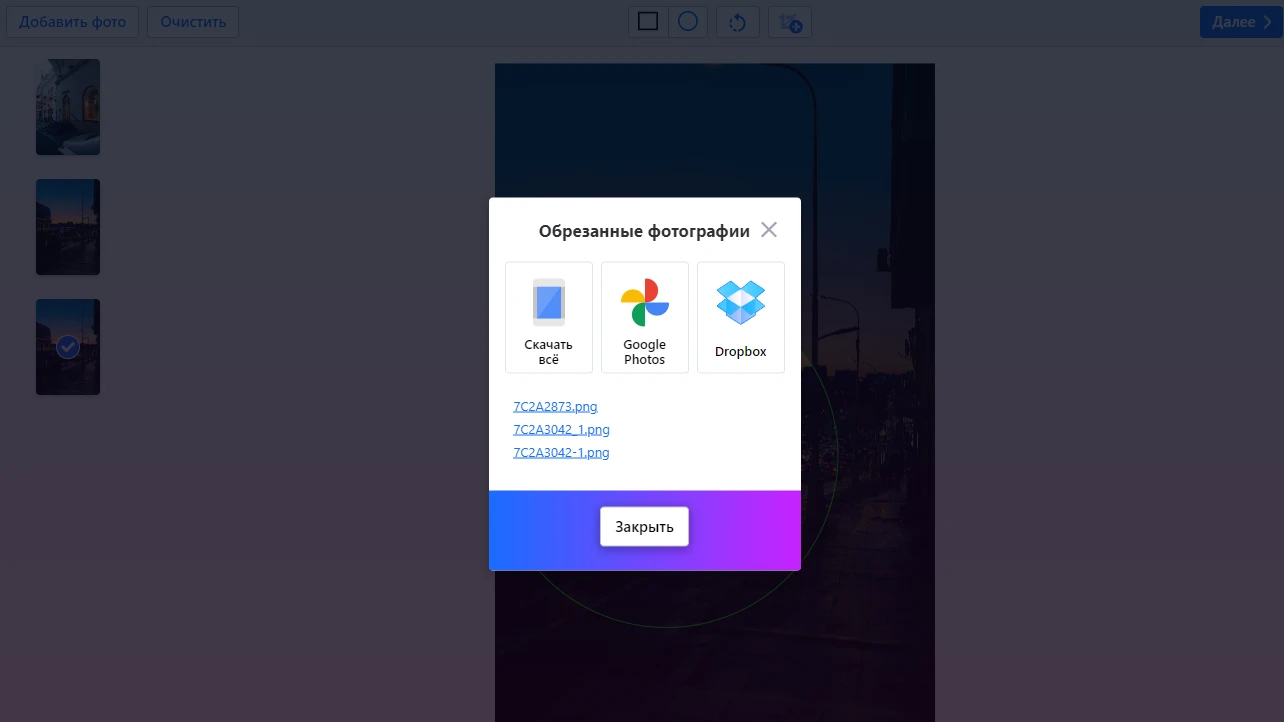Image resolution: width=1284 pixels, height=722 pixels.
Task: Select the first photo thumbnail in sidebar
Action: 68,107
